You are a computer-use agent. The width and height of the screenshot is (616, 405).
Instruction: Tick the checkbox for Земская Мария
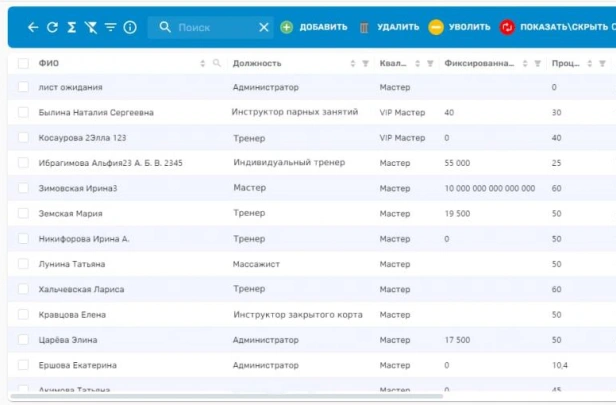tap(23, 214)
